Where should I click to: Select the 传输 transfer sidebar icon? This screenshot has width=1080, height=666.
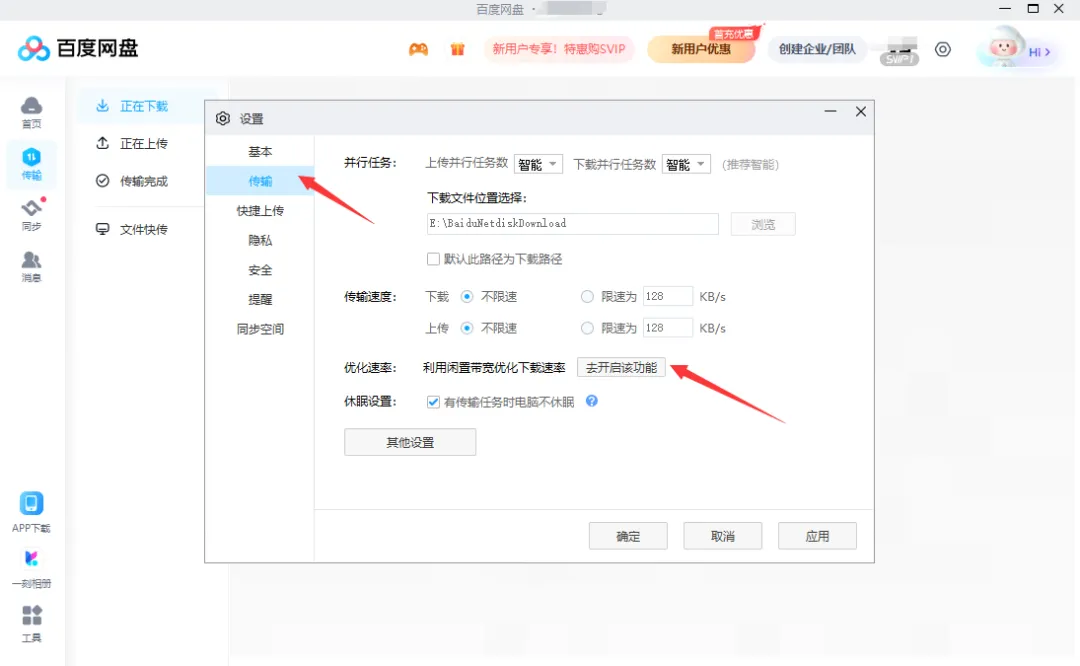click(x=31, y=164)
